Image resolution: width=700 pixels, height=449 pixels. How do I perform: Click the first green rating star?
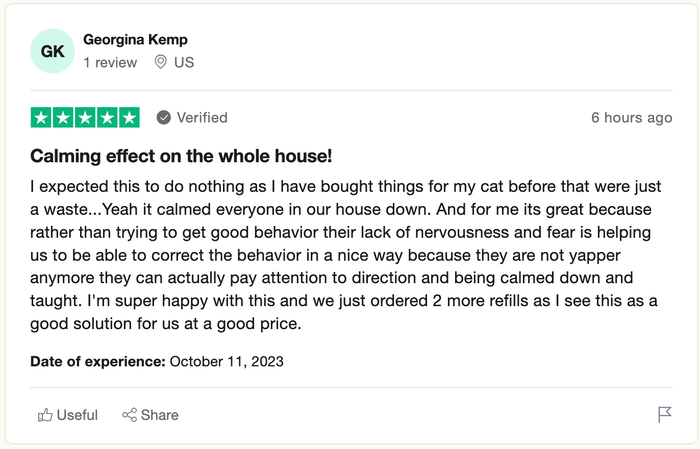tap(41, 117)
